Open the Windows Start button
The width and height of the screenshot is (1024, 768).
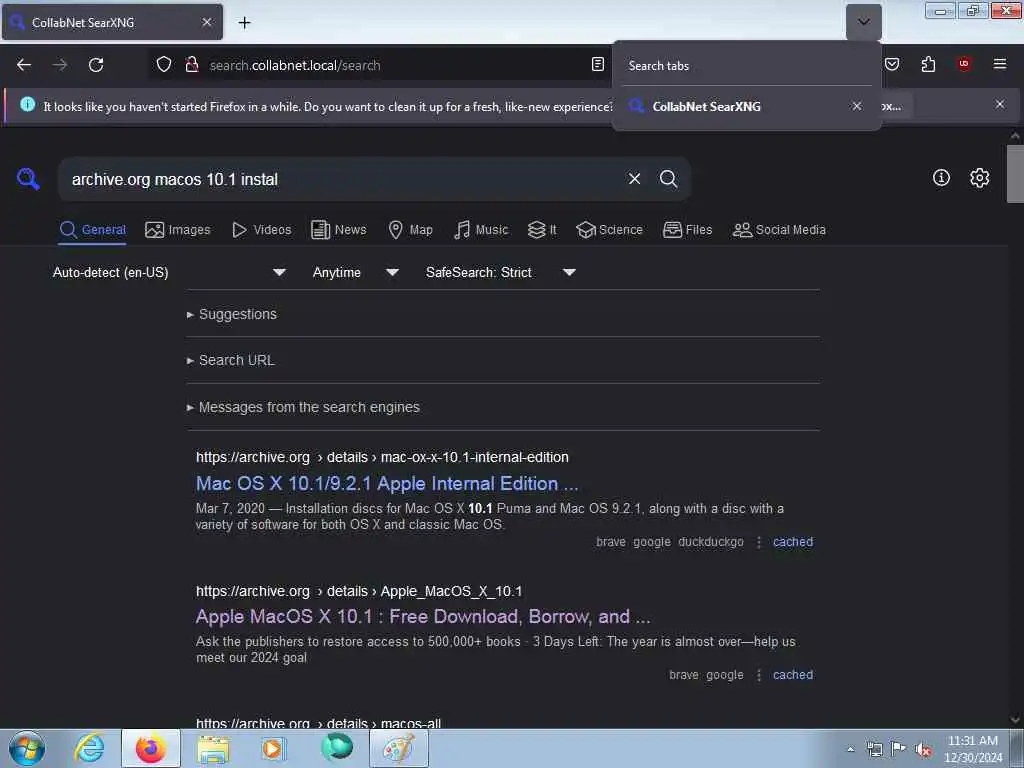pyautogui.click(x=27, y=749)
